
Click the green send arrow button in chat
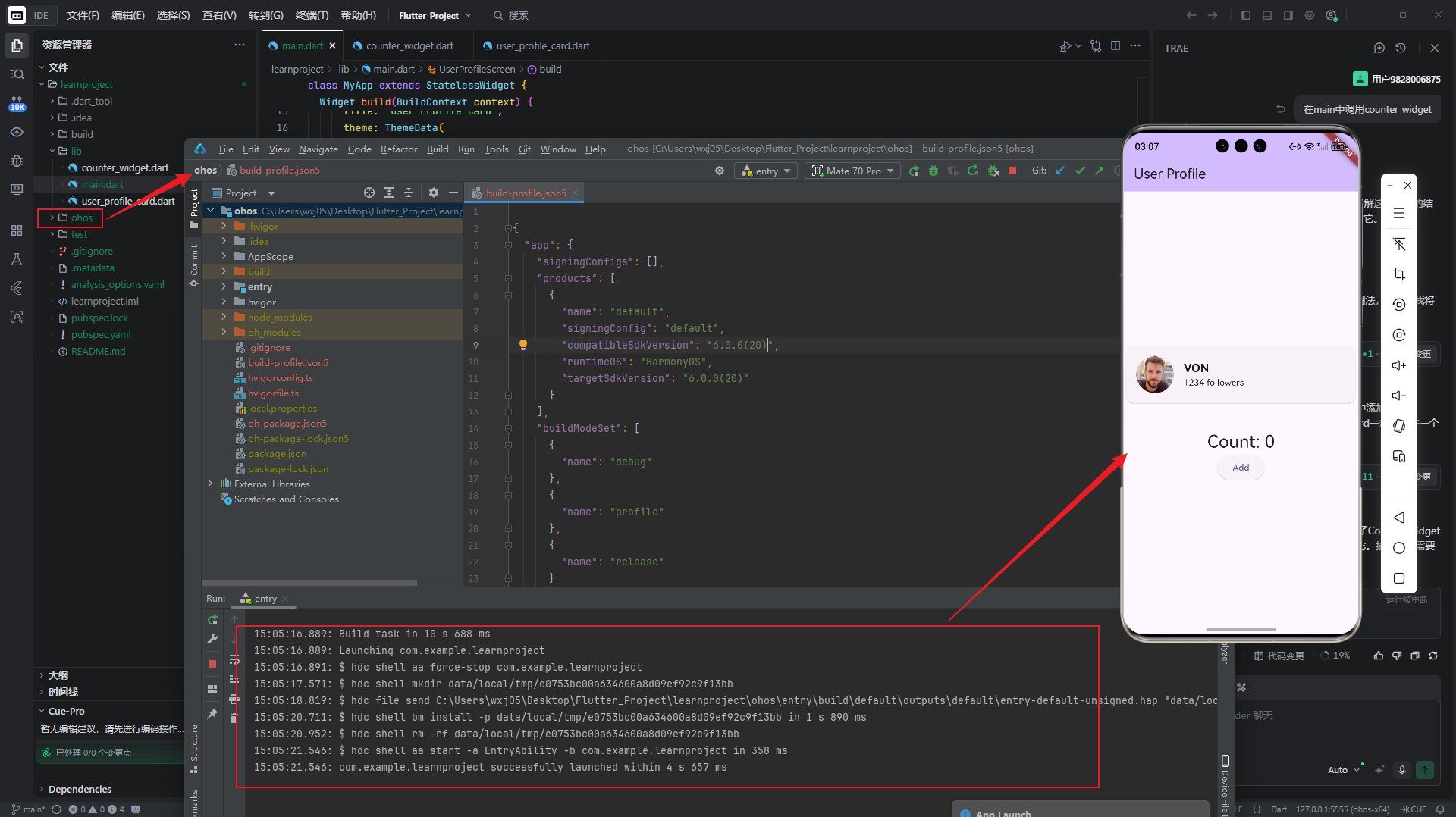click(x=1425, y=770)
